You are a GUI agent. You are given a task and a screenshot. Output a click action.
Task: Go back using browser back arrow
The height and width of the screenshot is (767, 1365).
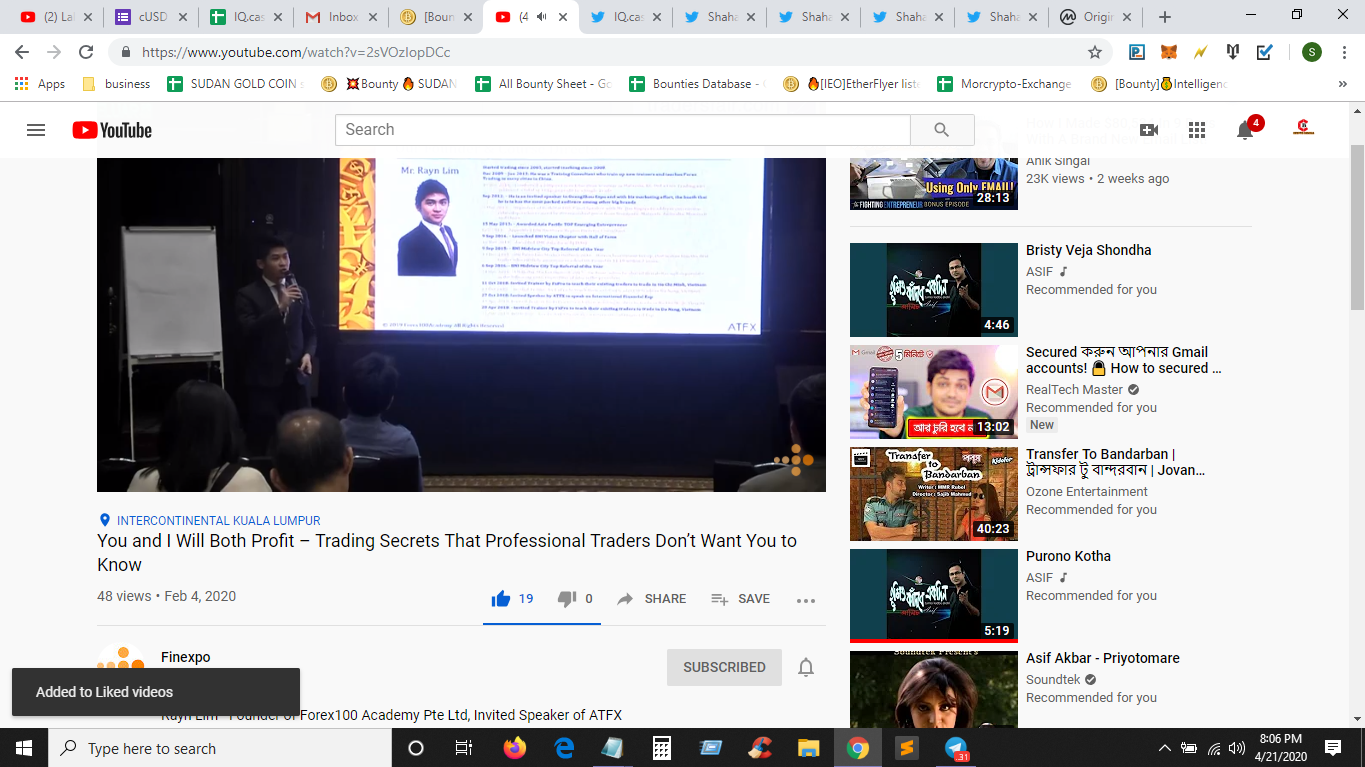(23, 52)
